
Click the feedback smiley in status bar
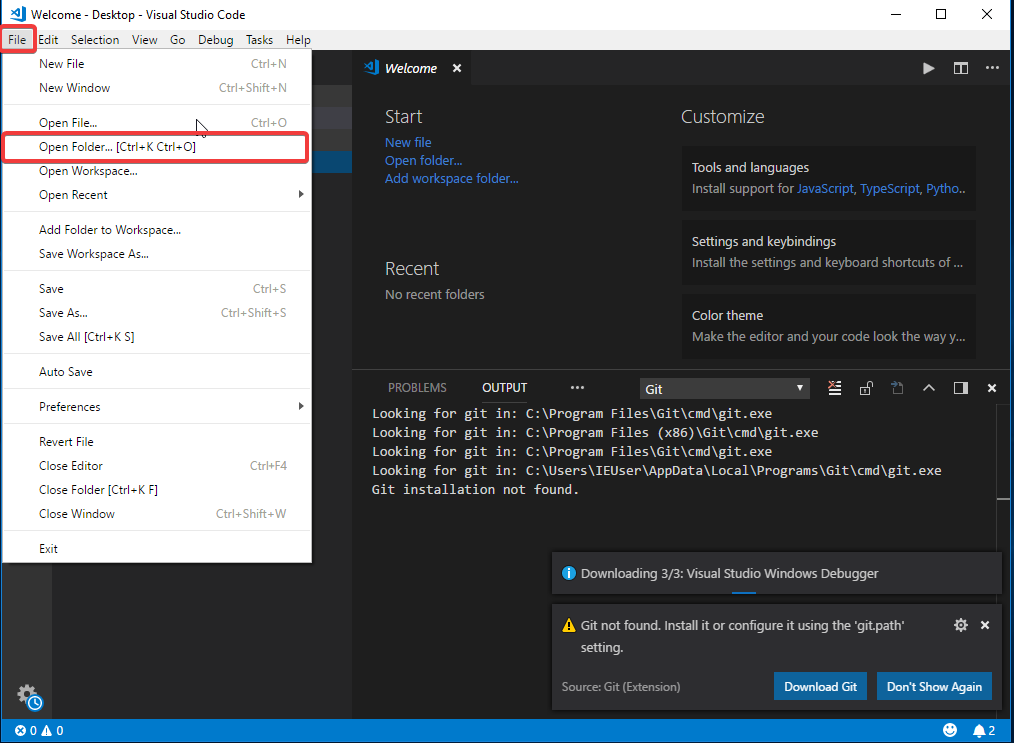coord(949,730)
